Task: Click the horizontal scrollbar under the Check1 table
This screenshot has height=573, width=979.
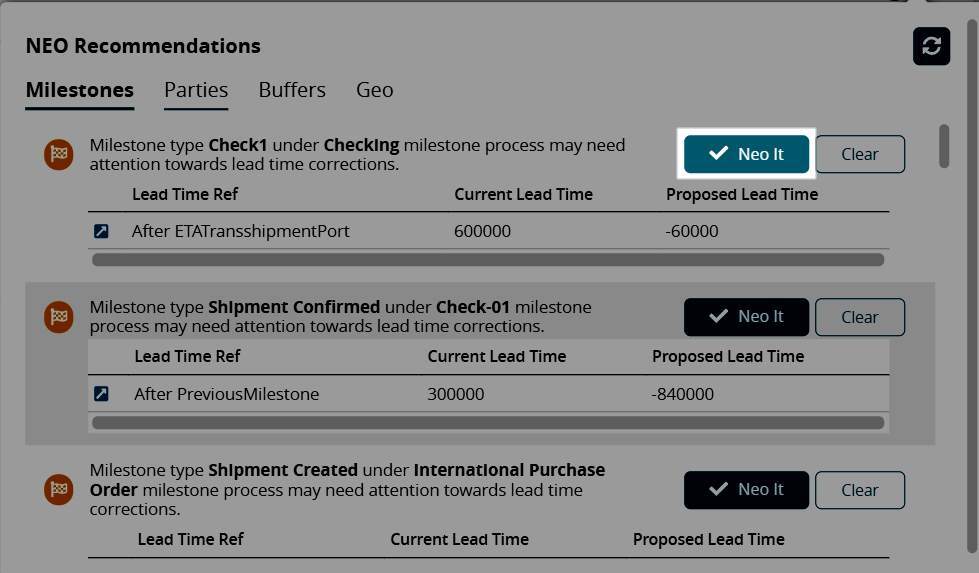Action: coord(488,260)
